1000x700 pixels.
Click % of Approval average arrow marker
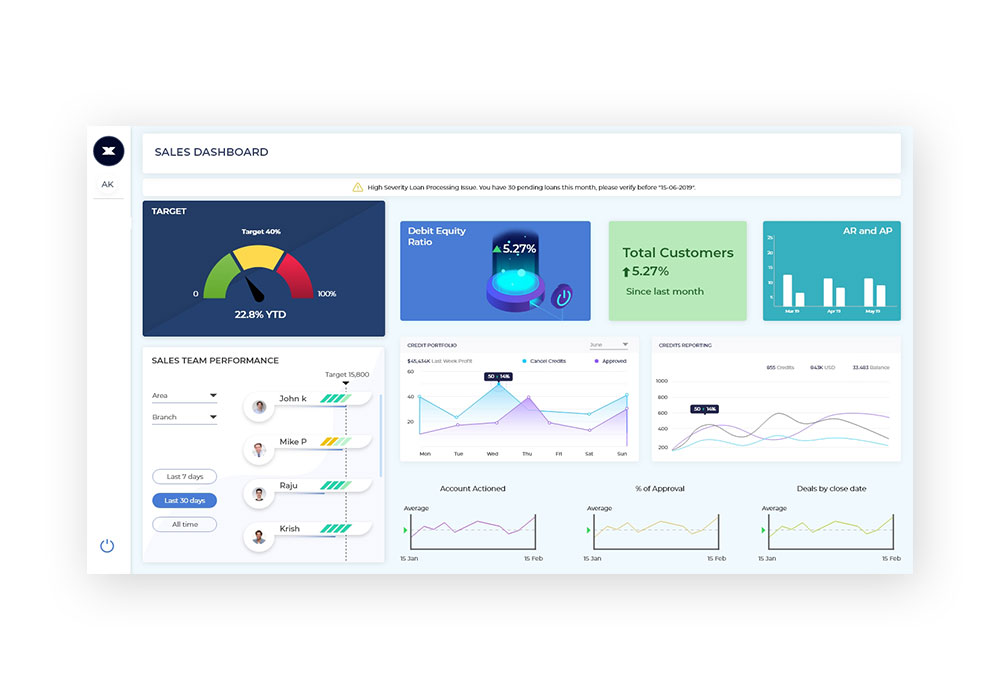pyautogui.click(x=589, y=530)
